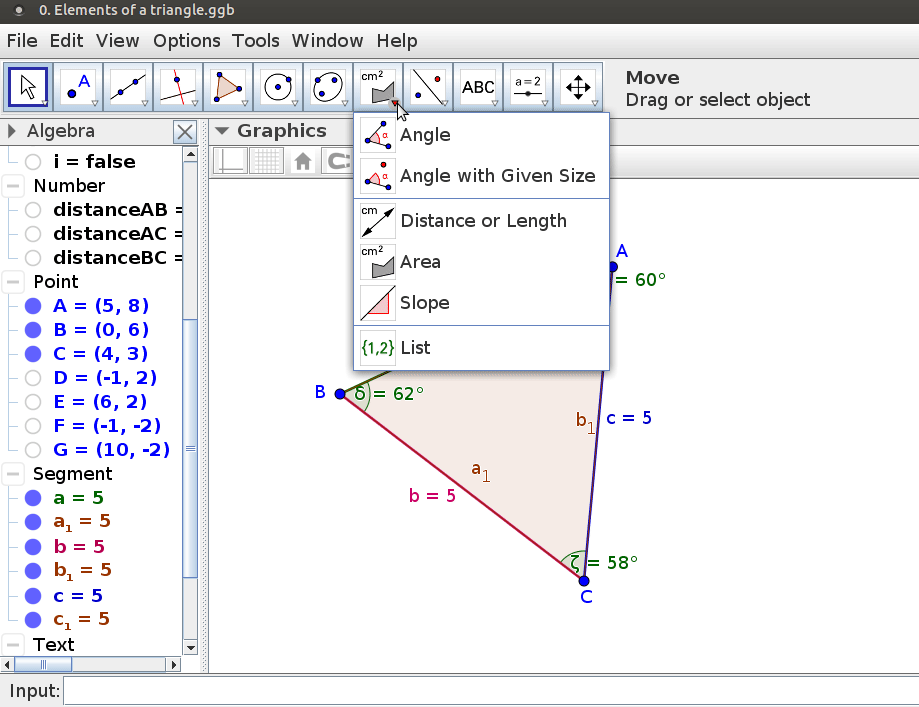
Task: Choose Area from the tool dropdown
Action: [x=481, y=262]
